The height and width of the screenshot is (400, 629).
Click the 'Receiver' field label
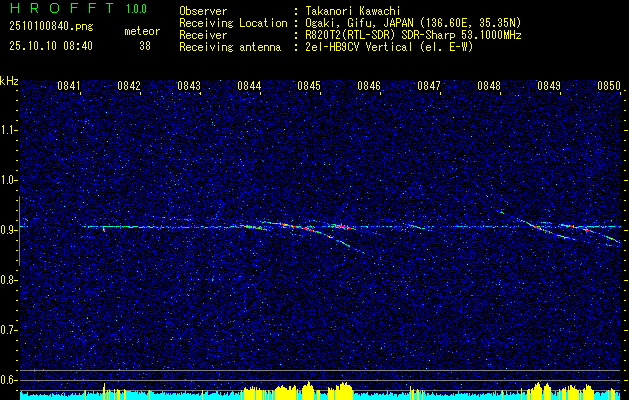coord(203,35)
